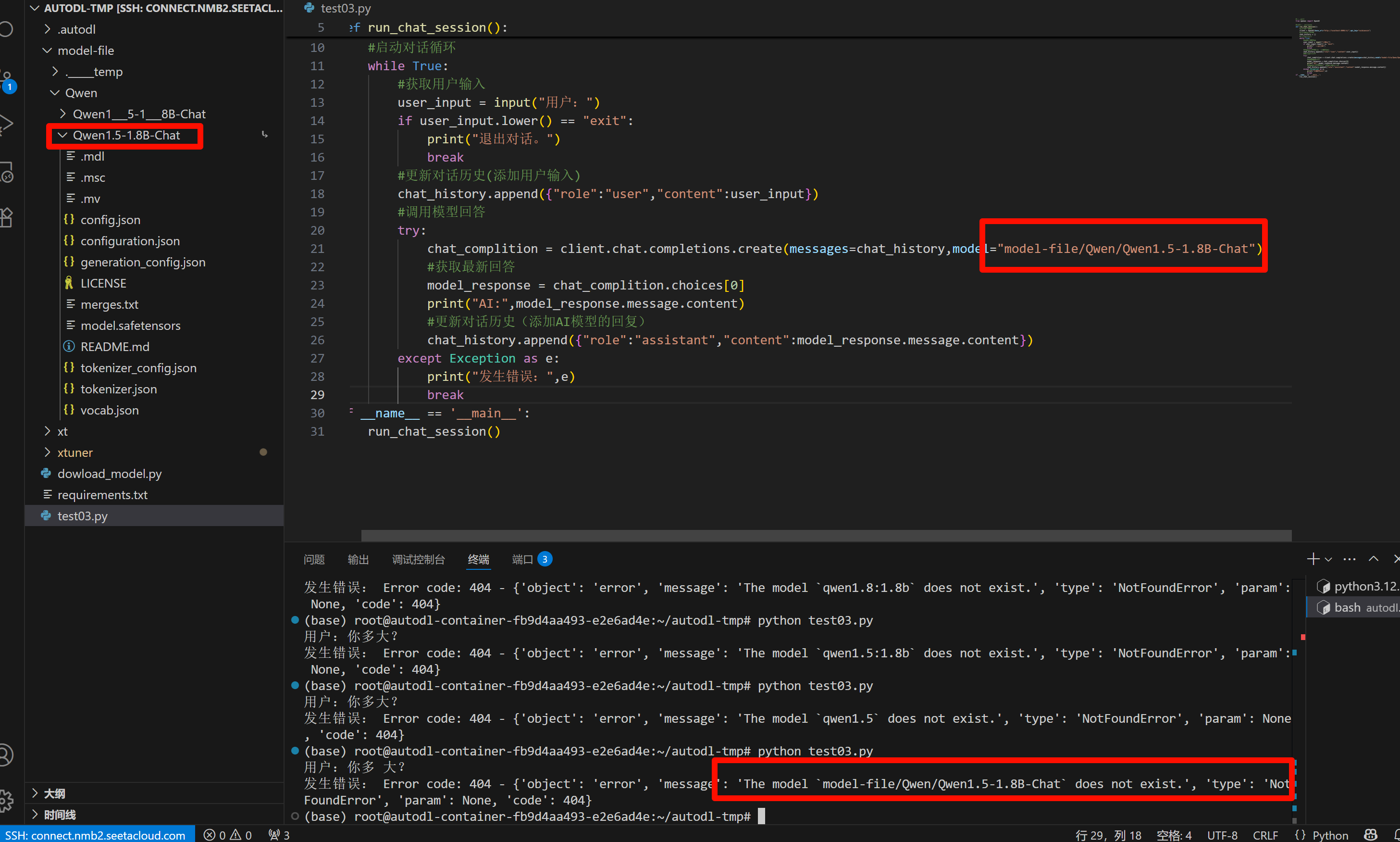Click the link arrow icon on Qwen1.5-1.8B-Chat row

(265, 135)
